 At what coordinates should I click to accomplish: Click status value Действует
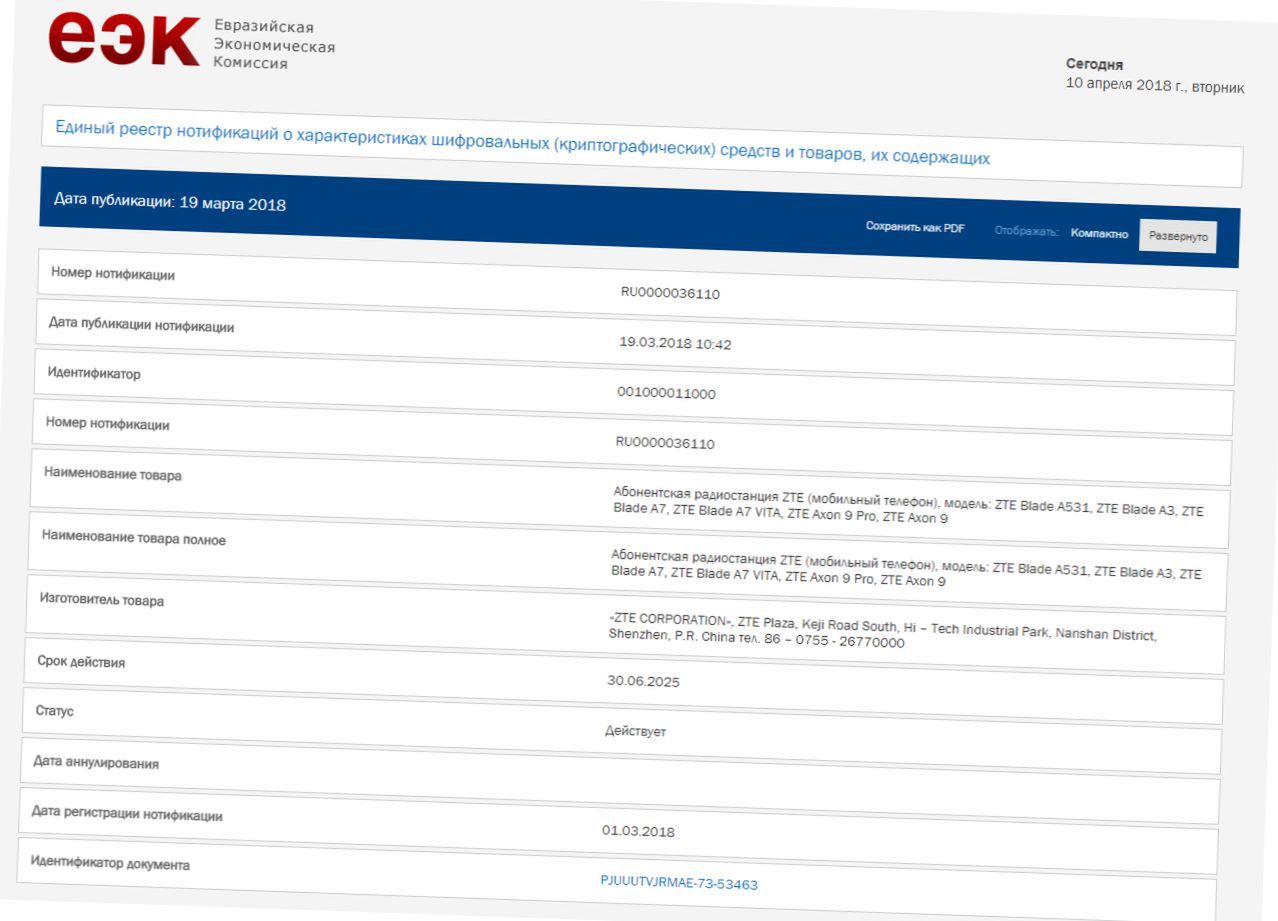pyautogui.click(x=635, y=732)
